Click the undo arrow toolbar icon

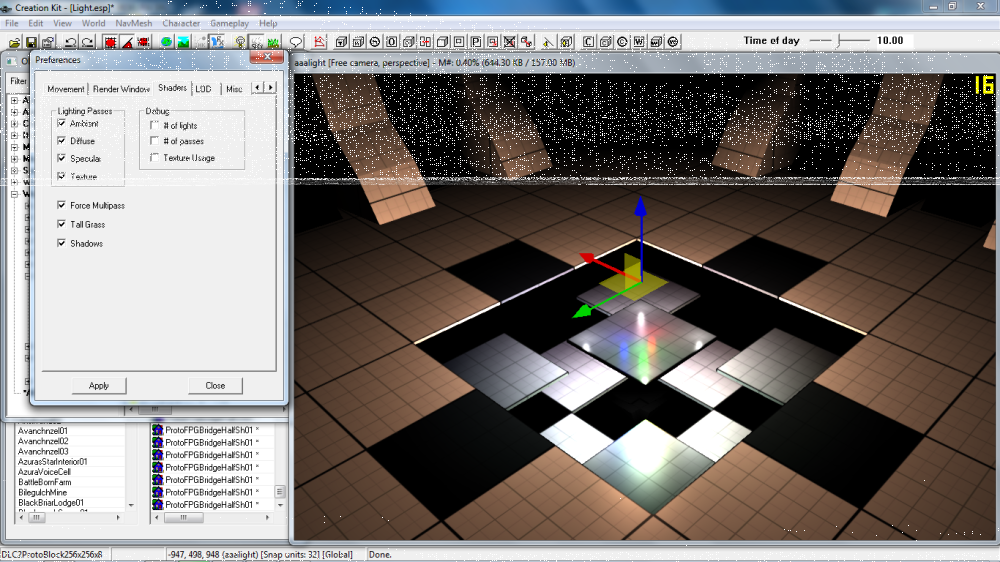pos(70,42)
